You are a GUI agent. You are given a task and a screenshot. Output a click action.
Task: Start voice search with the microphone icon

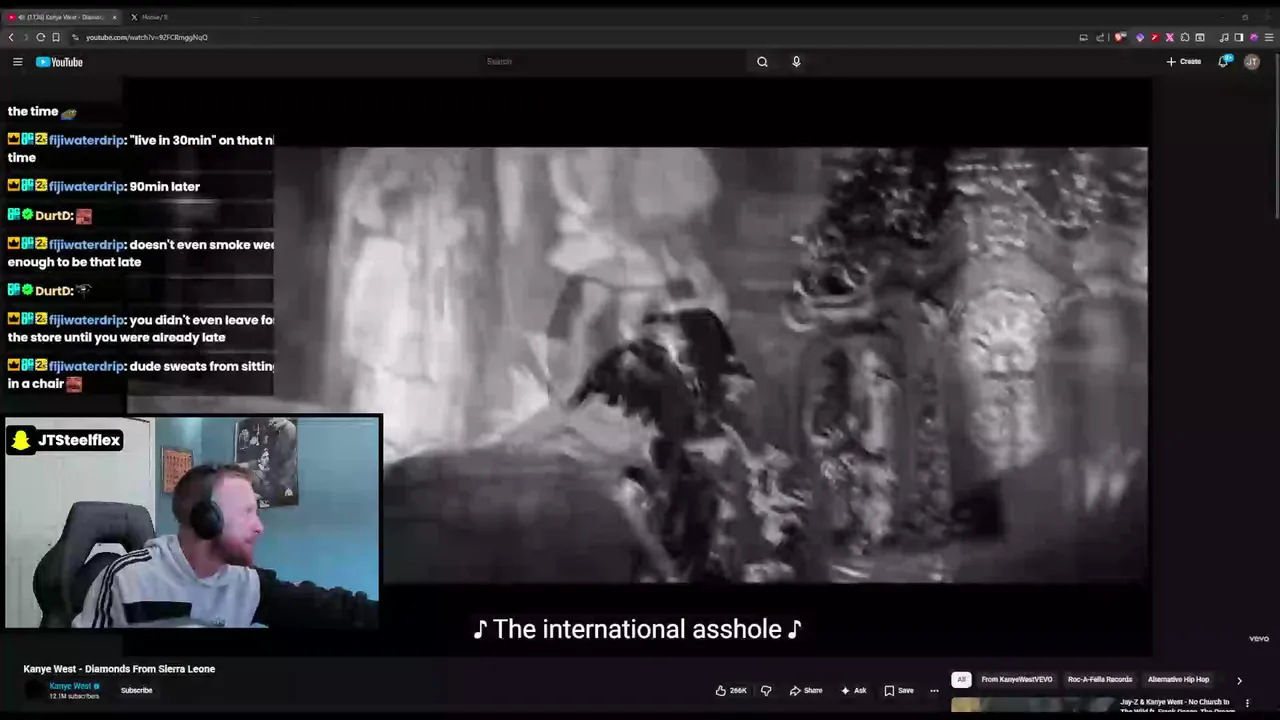[796, 62]
